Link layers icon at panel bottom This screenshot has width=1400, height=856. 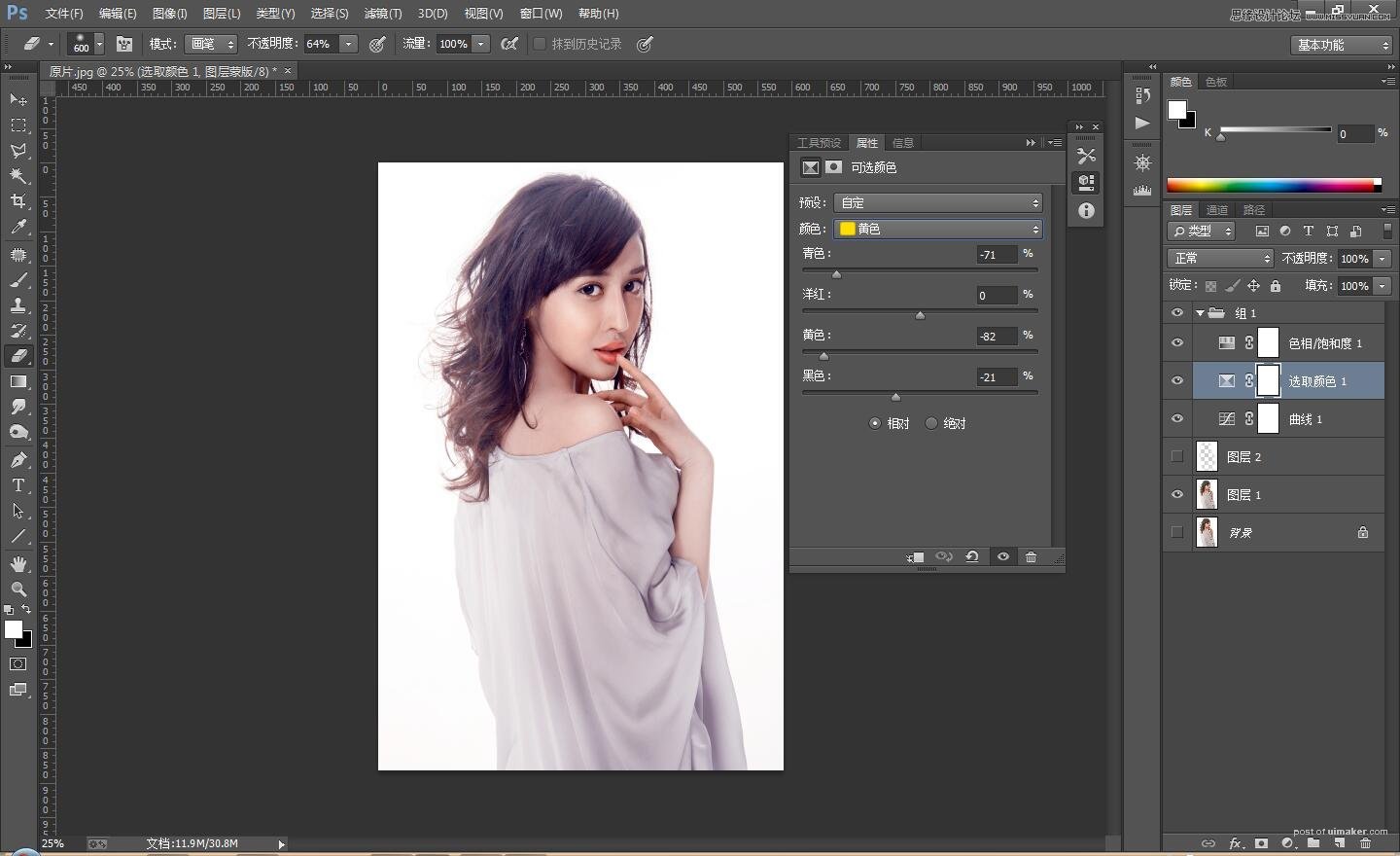tap(1208, 843)
